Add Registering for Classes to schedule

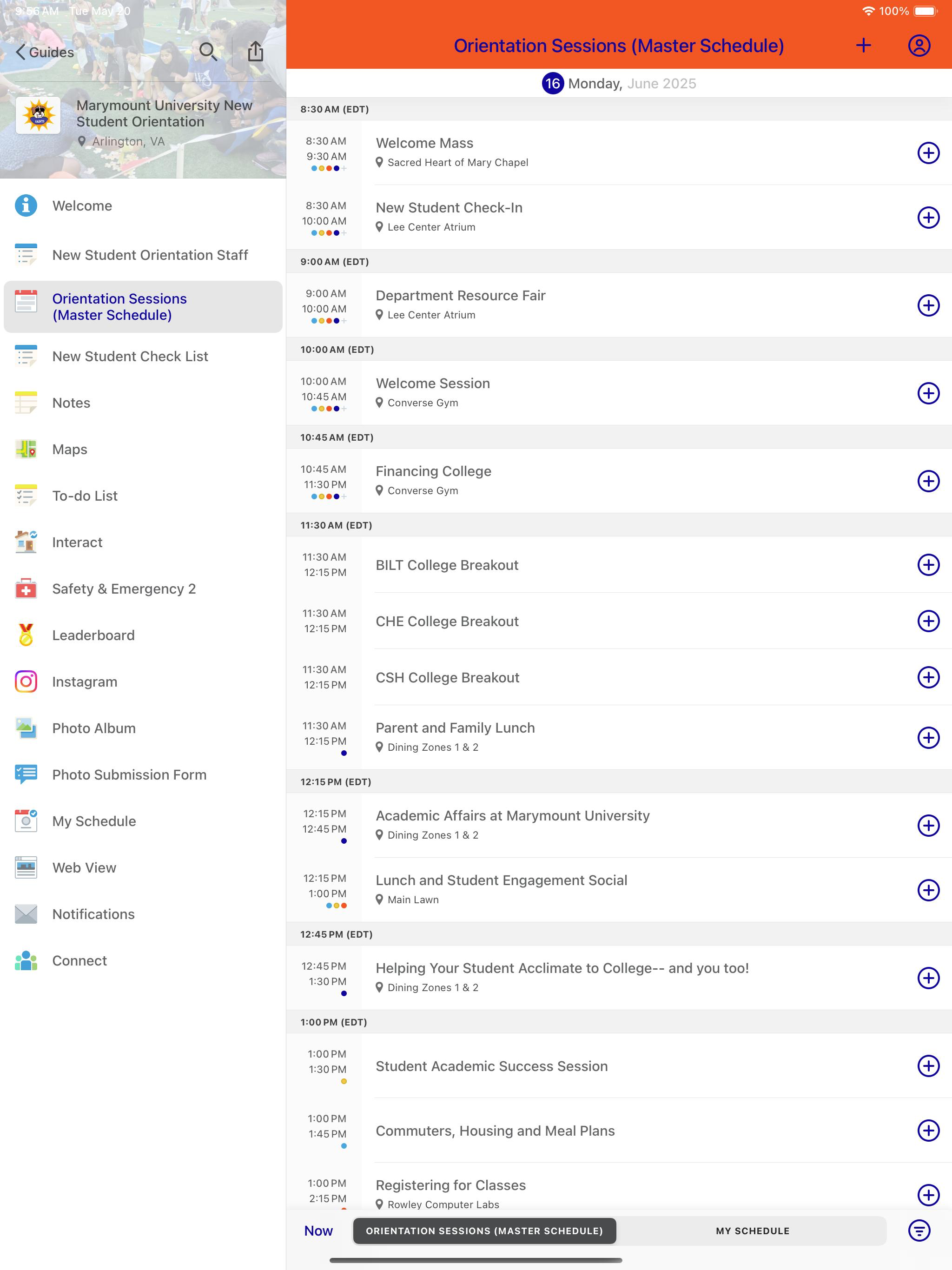[x=928, y=1195]
